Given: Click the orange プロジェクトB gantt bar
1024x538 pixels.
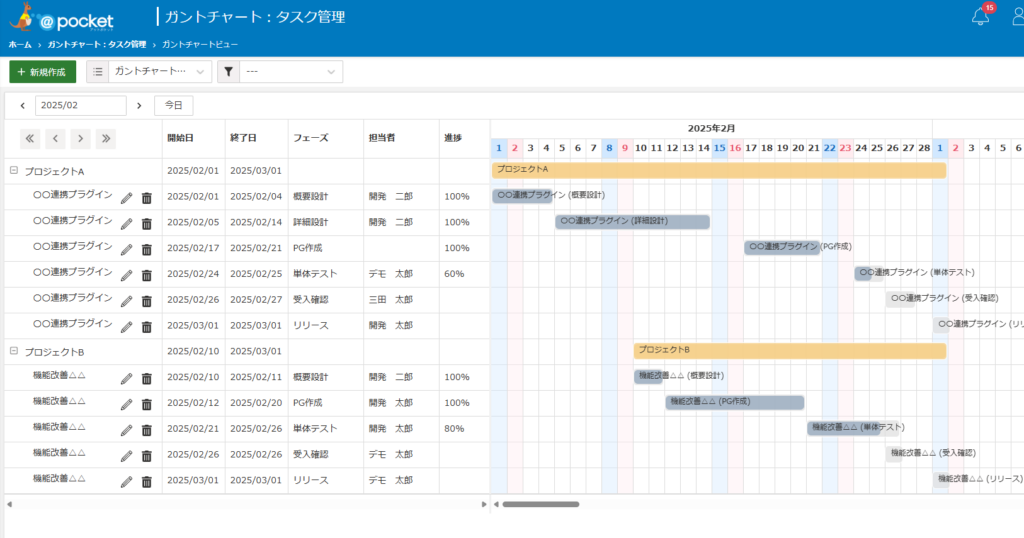Looking at the screenshot, I should pyautogui.click(x=789, y=350).
